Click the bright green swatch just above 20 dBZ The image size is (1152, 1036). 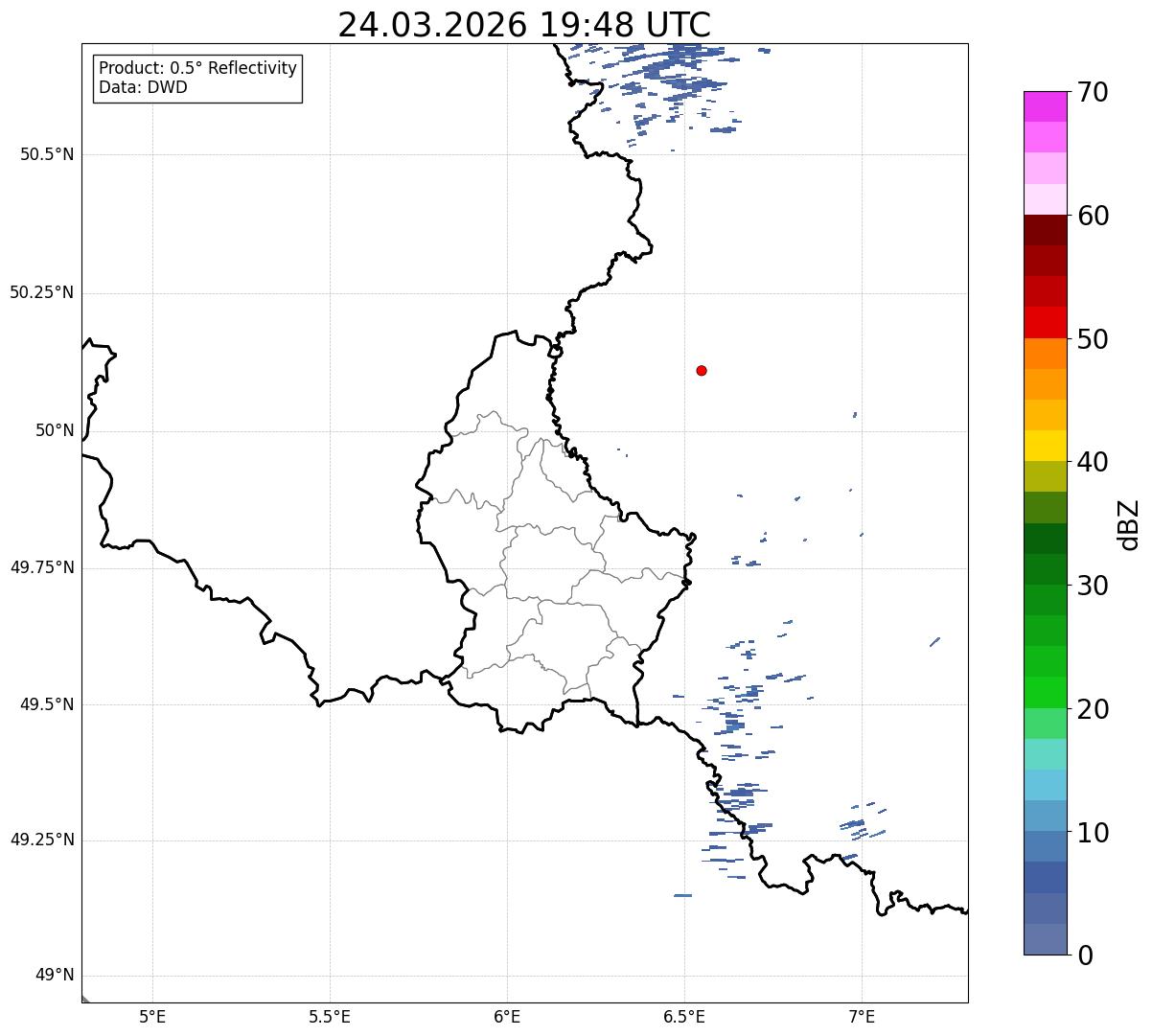1045,693
